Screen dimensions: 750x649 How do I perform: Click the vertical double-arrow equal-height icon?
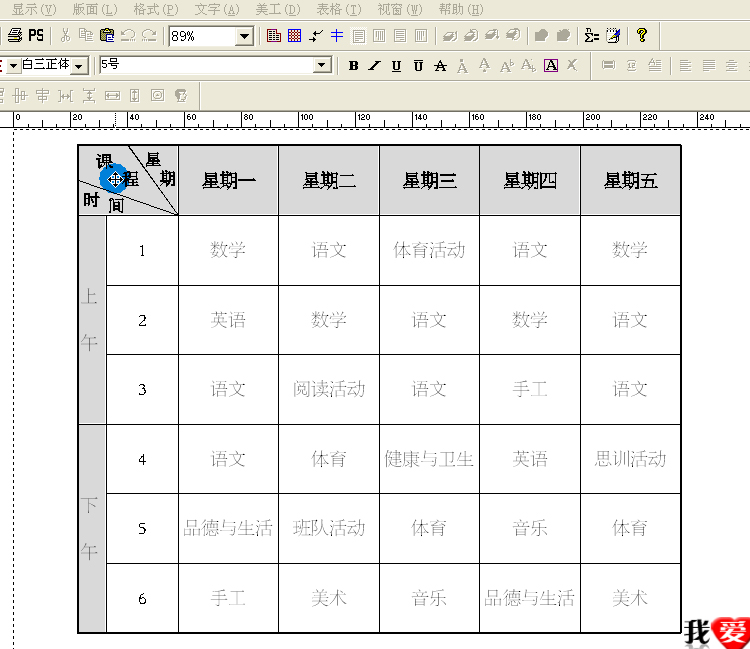135,96
